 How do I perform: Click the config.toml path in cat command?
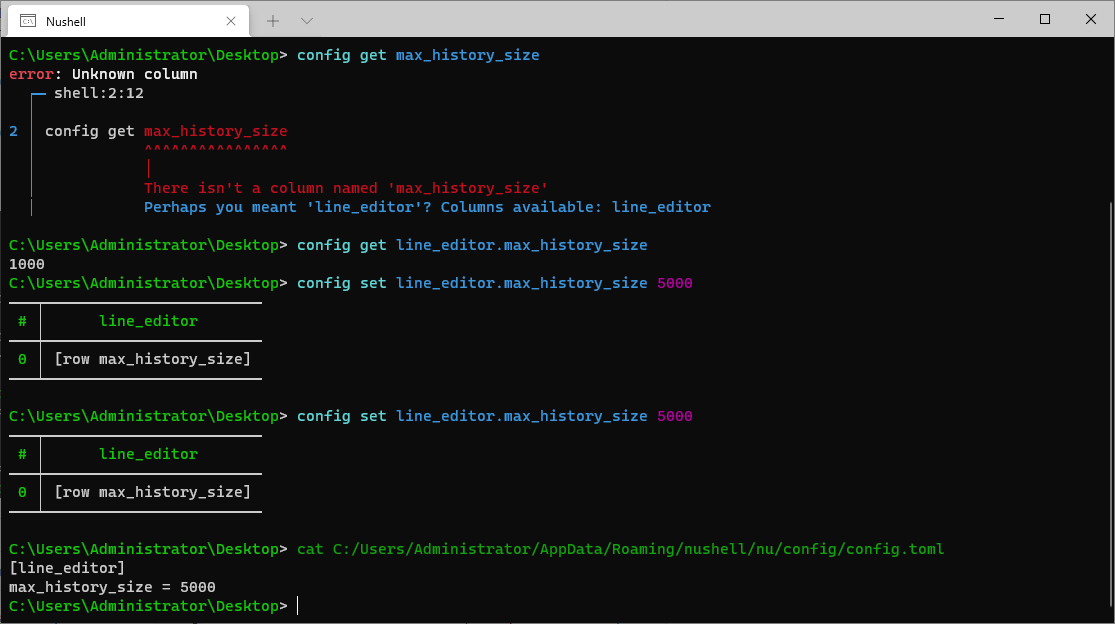(x=639, y=549)
